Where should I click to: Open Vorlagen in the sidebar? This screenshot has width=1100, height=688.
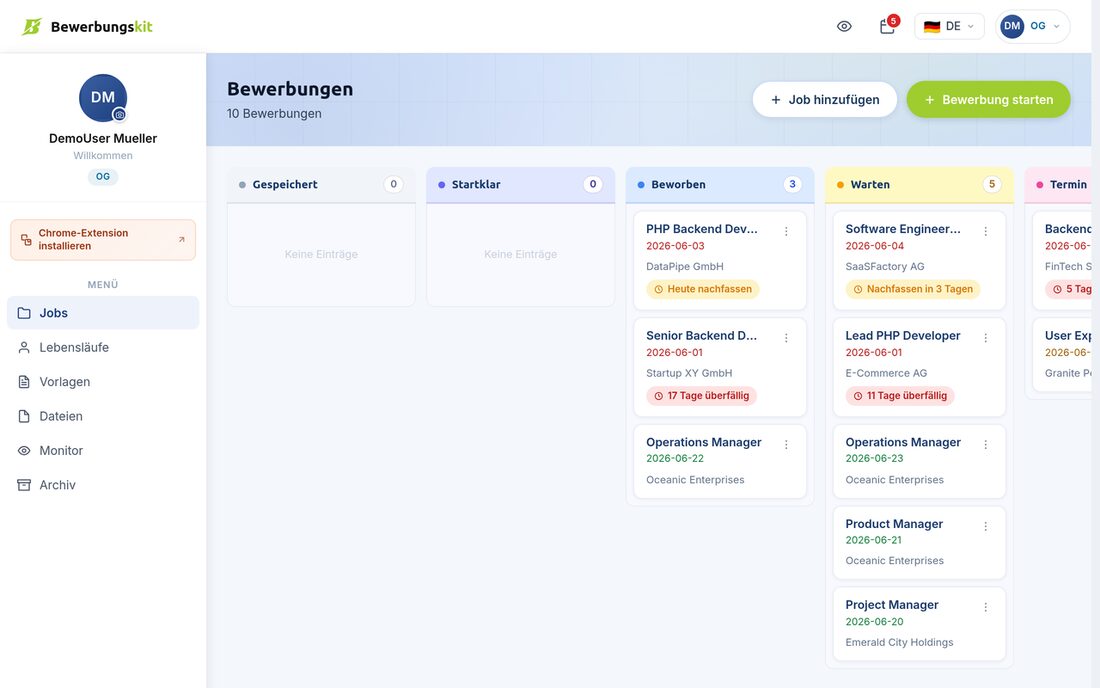102,382
